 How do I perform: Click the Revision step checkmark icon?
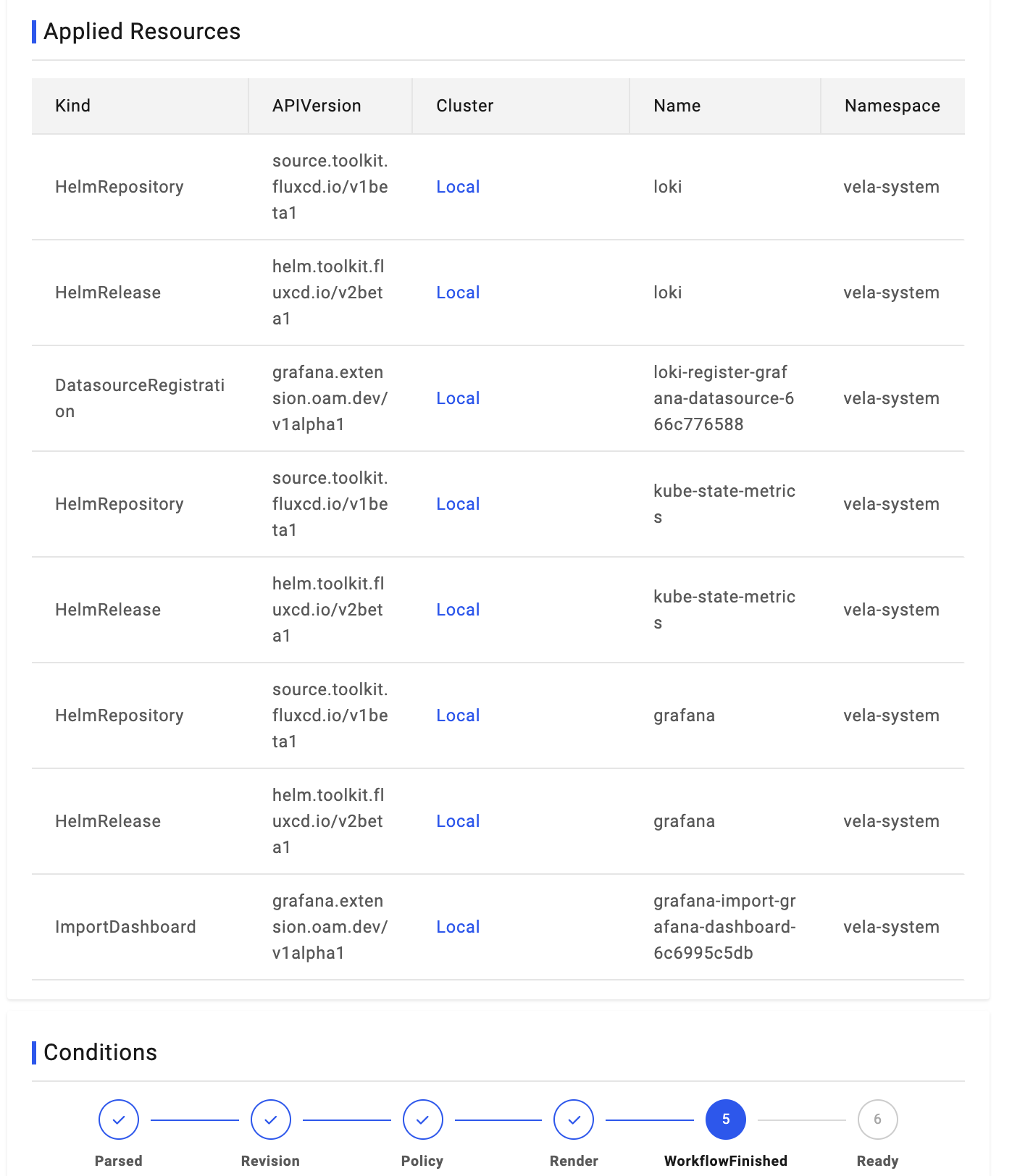click(x=270, y=1119)
